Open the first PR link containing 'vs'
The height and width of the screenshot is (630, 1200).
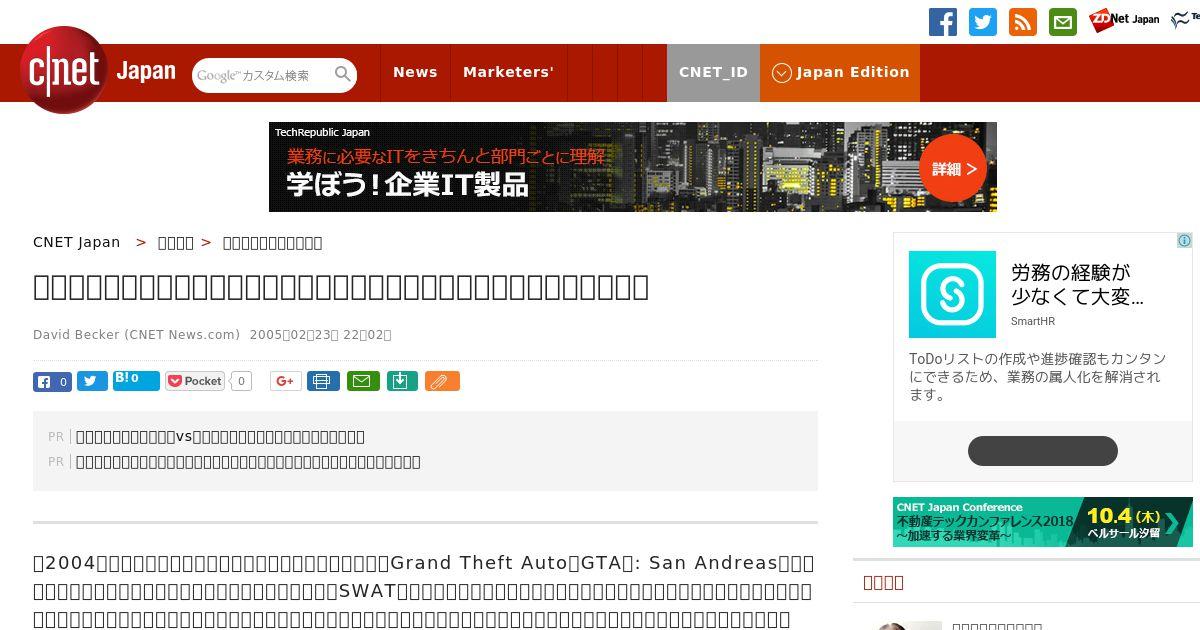click(x=220, y=436)
